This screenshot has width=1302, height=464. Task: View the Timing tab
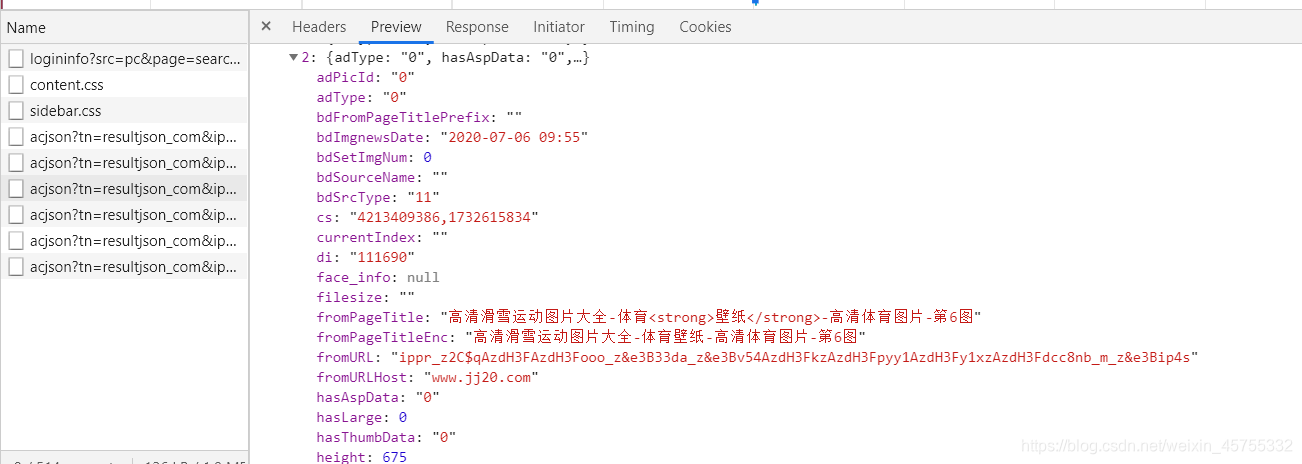point(632,27)
